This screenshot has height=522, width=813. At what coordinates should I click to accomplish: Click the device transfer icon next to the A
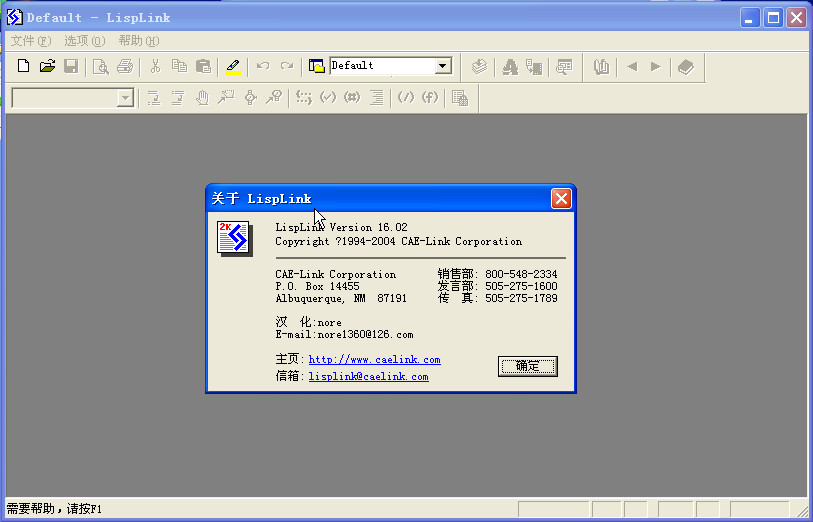tap(534, 67)
